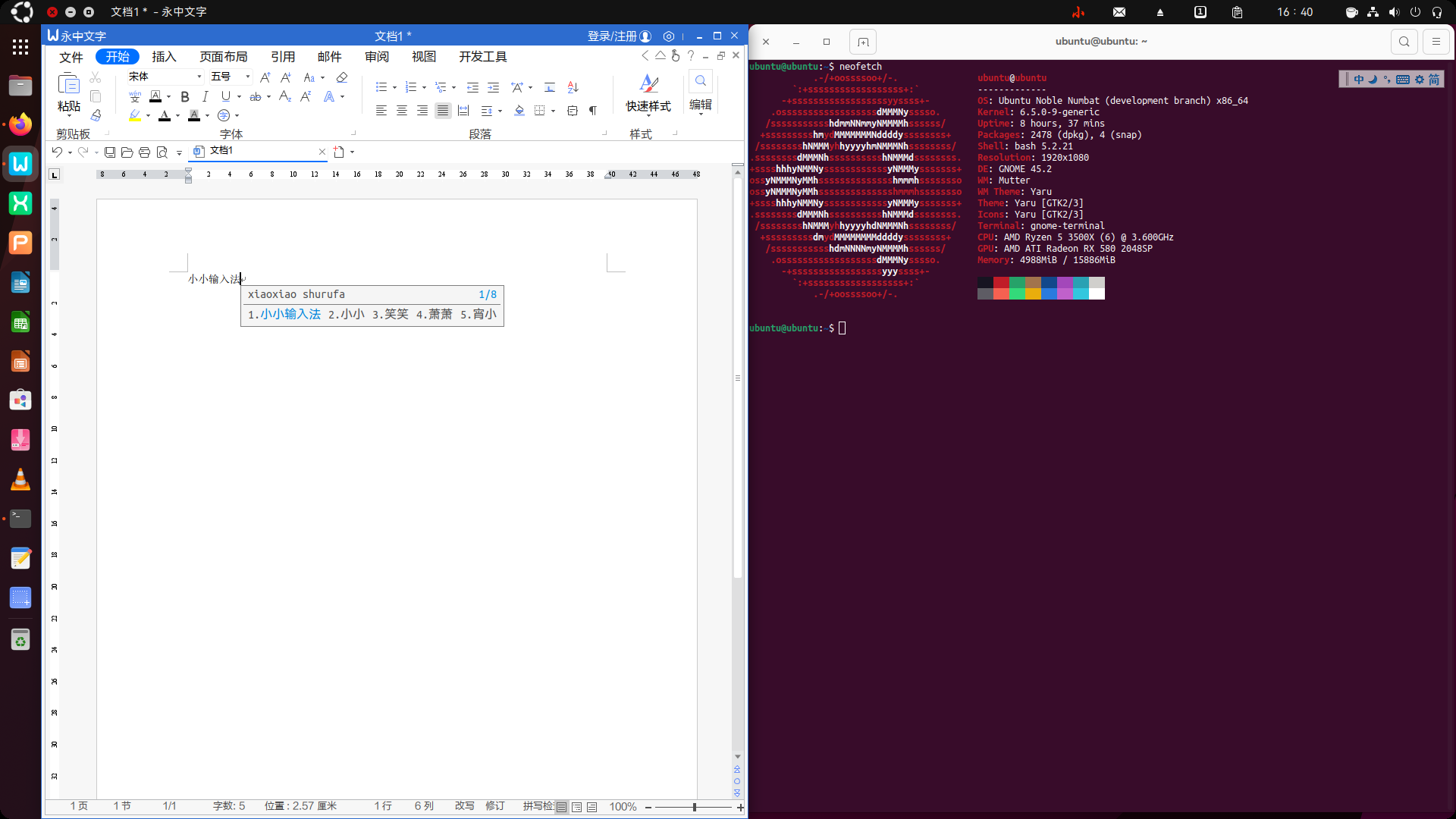Screen dimensions: 1456x819
Task: Click the search icon in terminal header
Action: (1404, 42)
